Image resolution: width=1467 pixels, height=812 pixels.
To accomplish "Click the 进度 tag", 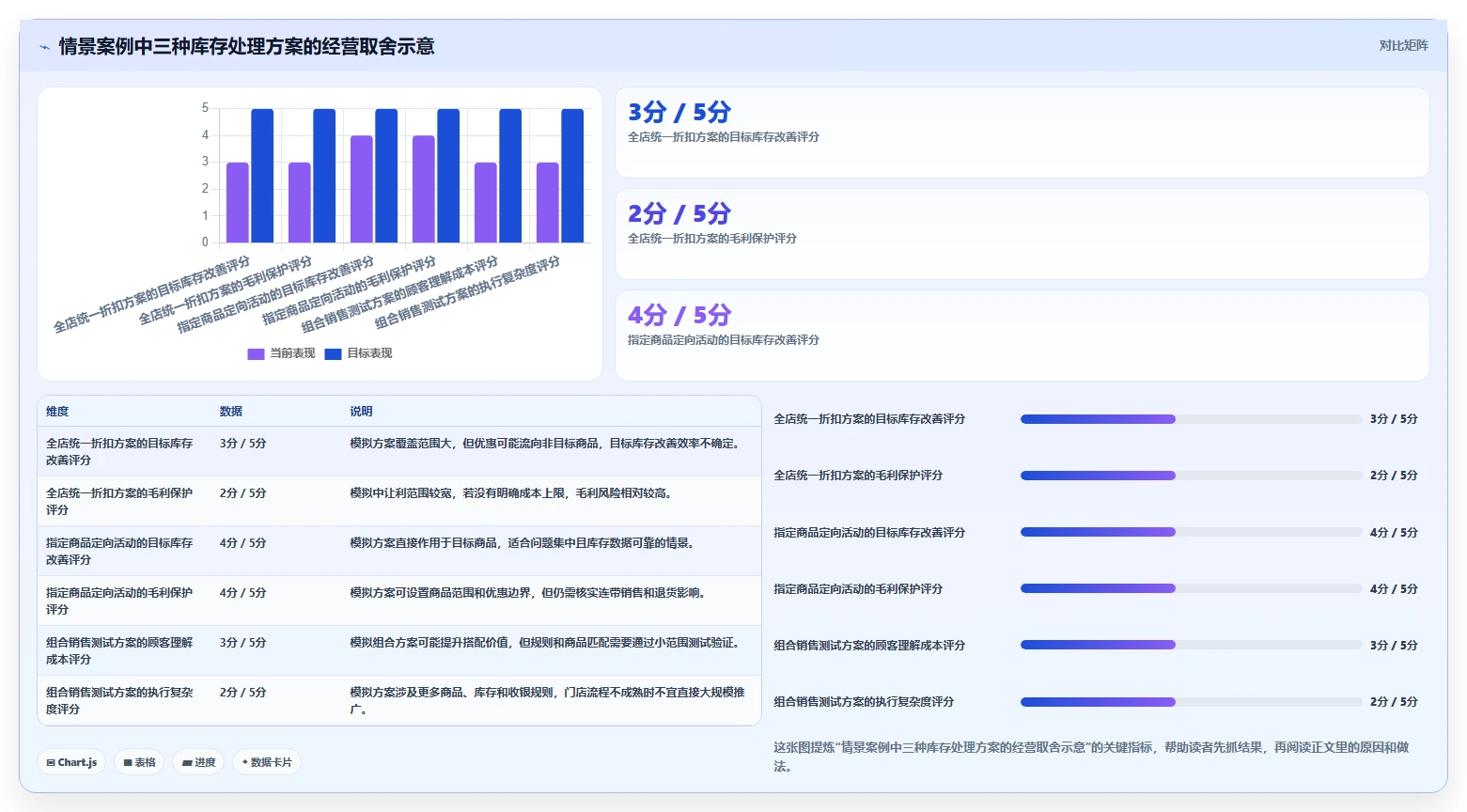I will [x=199, y=762].
